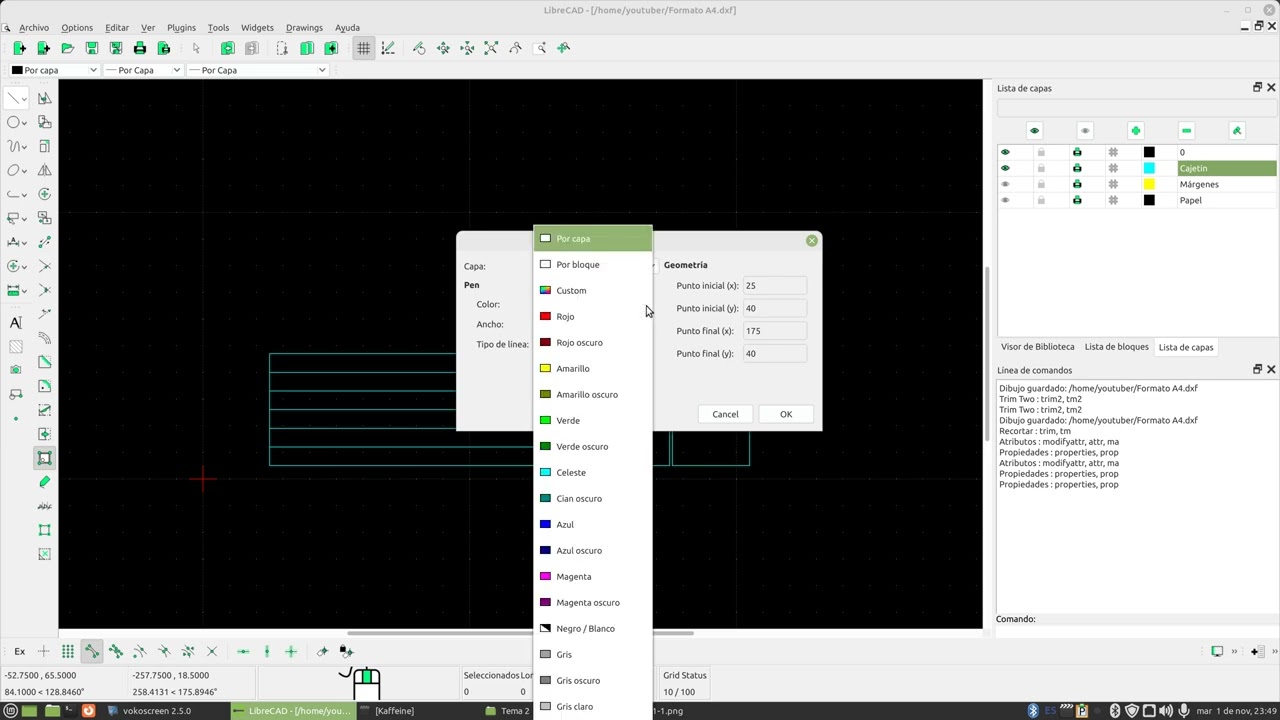1280x720 pixels.
Task: Click the Modify layer attributes icon
Action: 1237,131
